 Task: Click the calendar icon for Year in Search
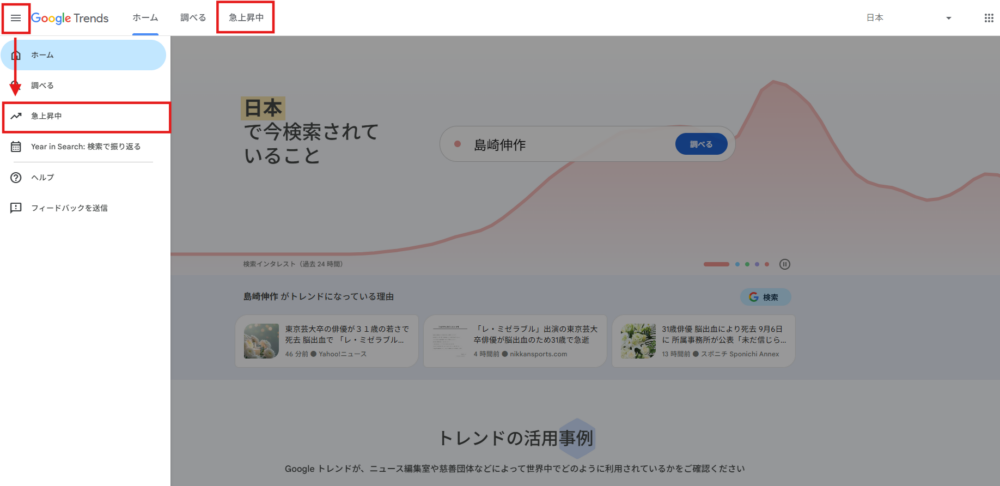coord(16,146)
